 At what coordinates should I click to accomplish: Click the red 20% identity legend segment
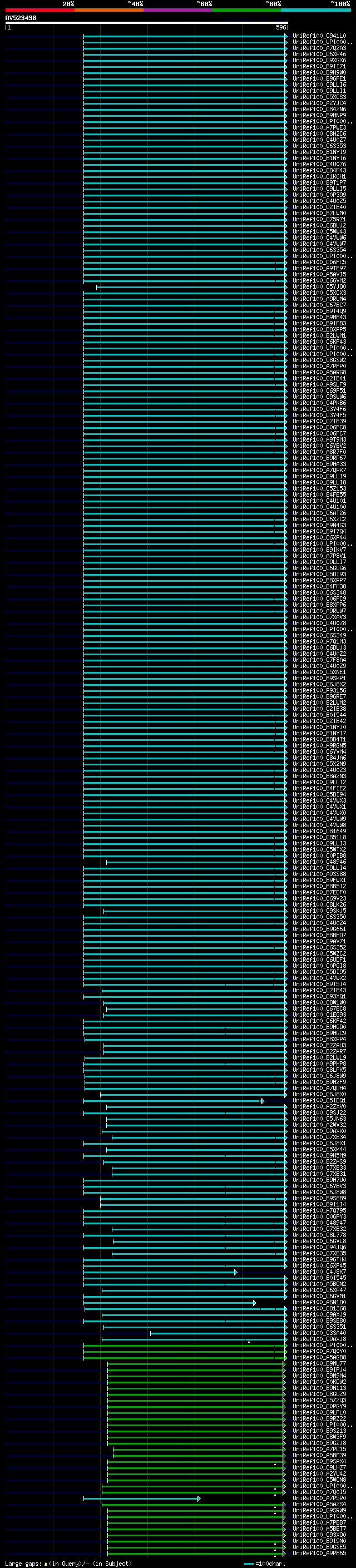(x=39, y=10)
